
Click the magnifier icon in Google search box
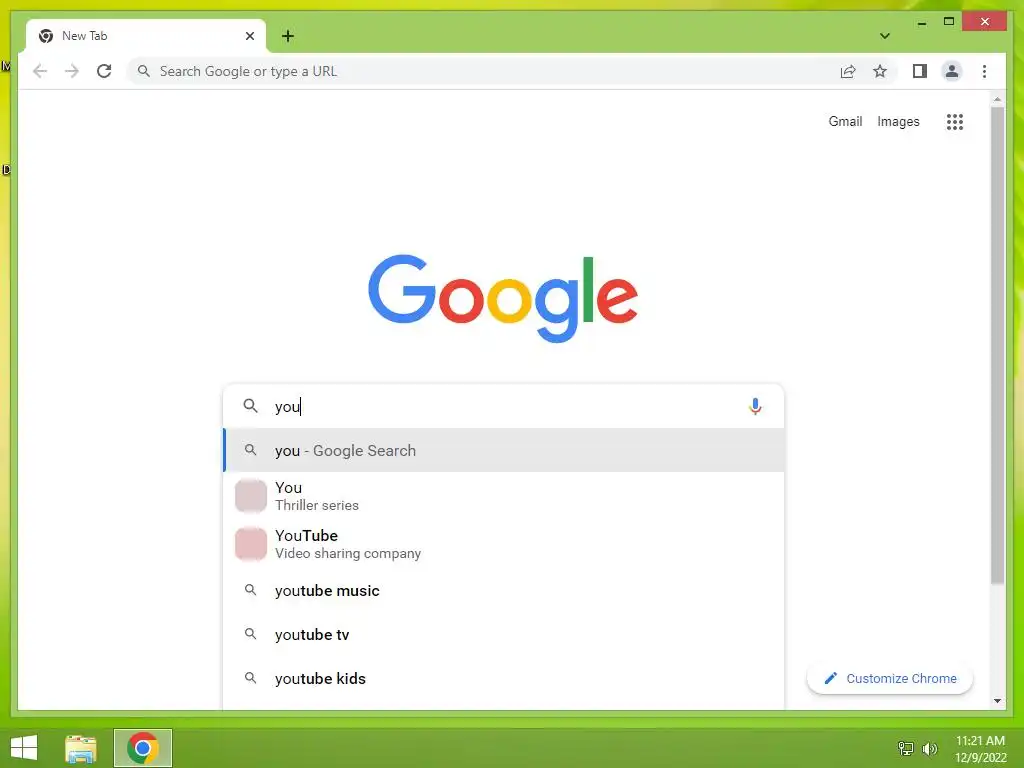(250, 406)
